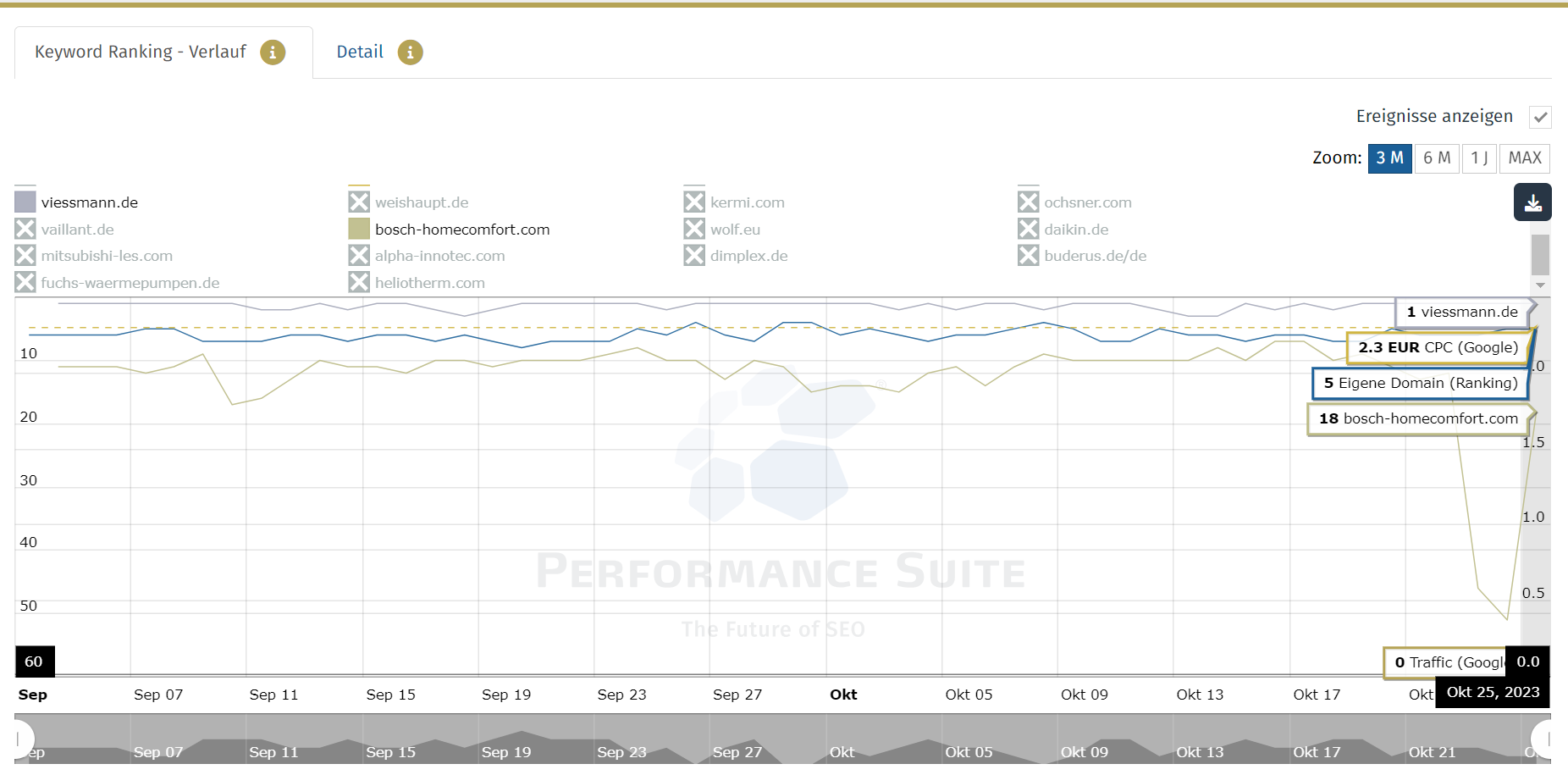Click Okt 21 in navigator timeline

point(1432,752)
